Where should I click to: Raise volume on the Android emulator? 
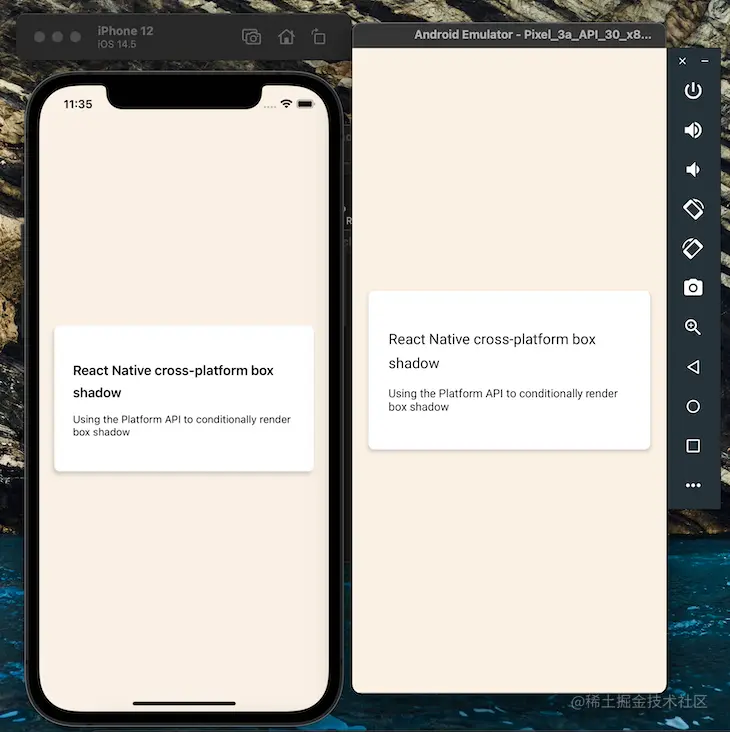(693, 130)
